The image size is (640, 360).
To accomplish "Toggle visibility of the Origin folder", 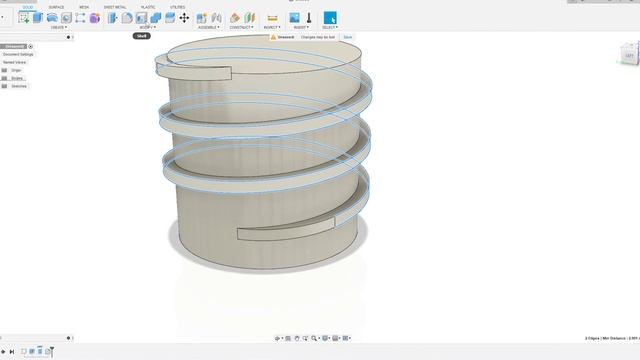I will point(4,70).
